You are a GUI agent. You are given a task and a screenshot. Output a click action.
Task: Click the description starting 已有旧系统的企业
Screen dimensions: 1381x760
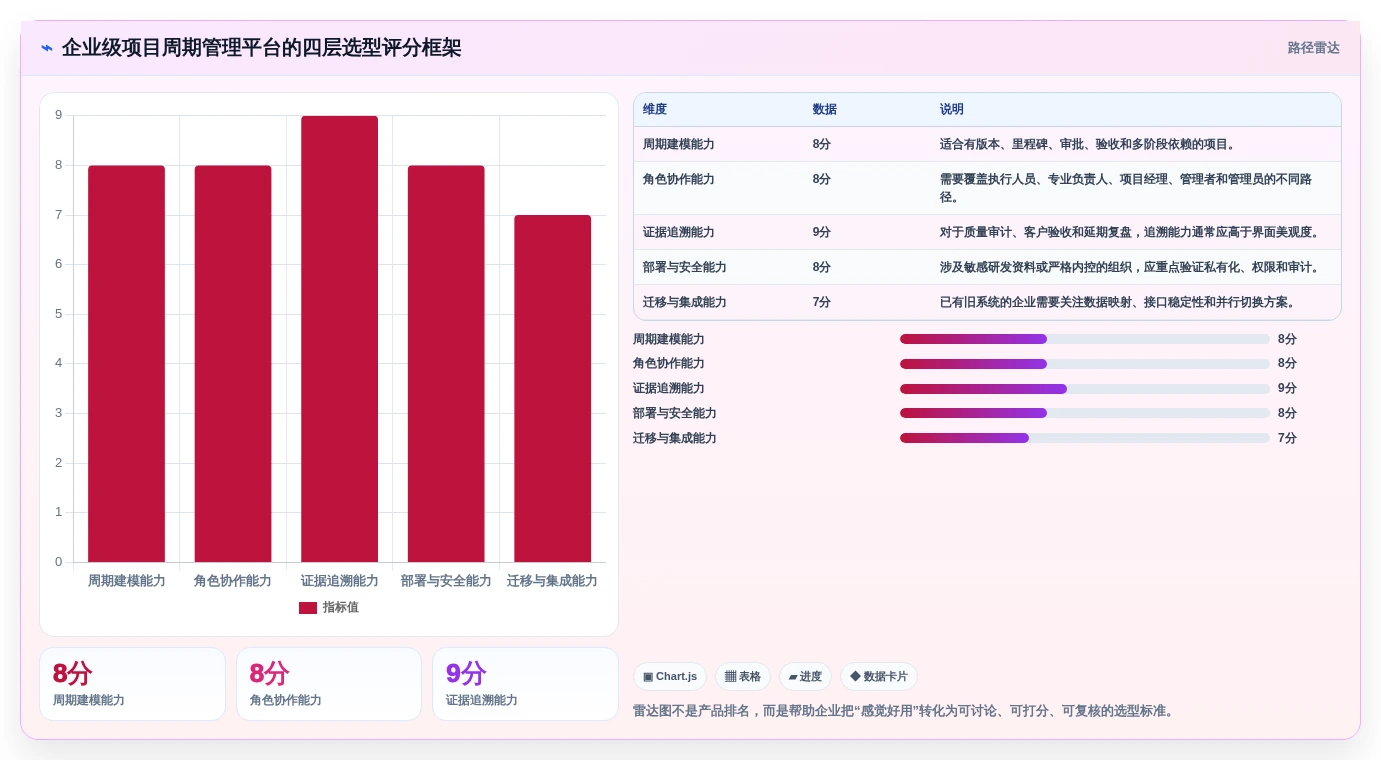1121,302
